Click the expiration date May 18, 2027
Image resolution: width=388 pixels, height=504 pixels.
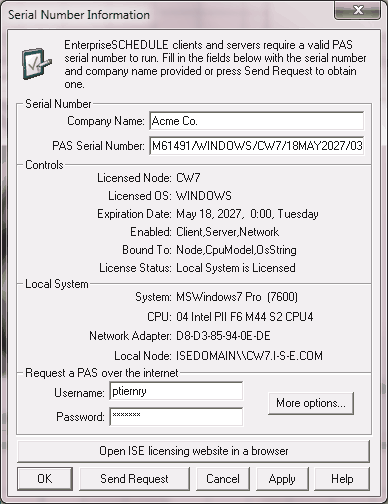point(247,214)
